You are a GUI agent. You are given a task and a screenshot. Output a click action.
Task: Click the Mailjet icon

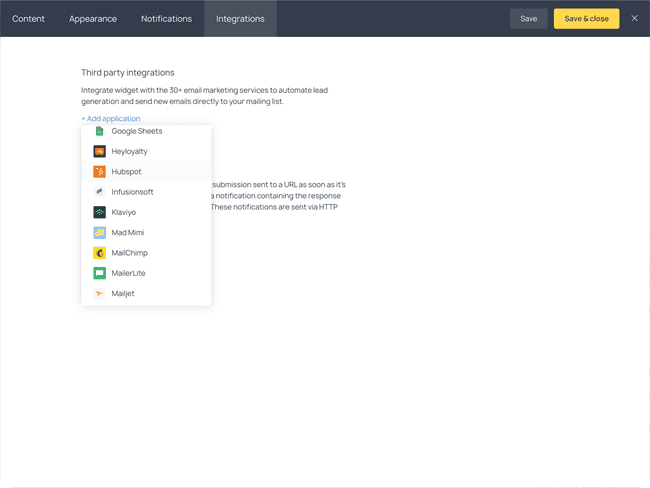pyautogui.click(x=99, y=294)
